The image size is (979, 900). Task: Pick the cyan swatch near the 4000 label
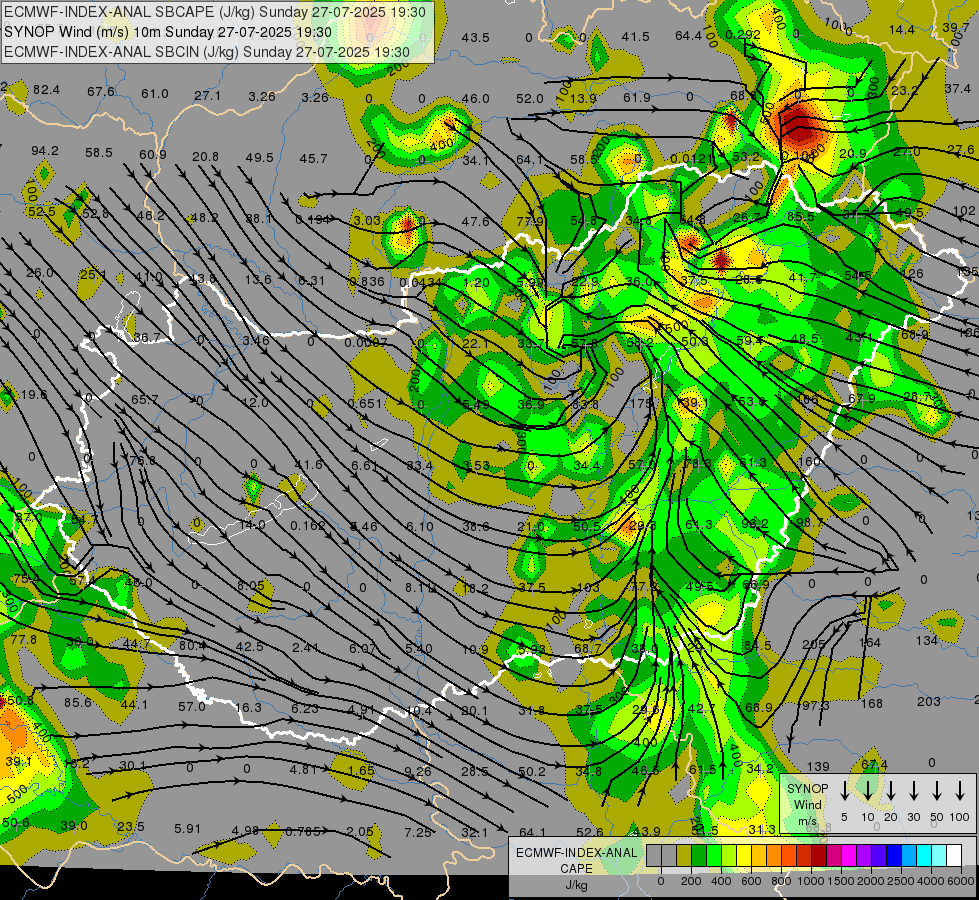(923, 856)
